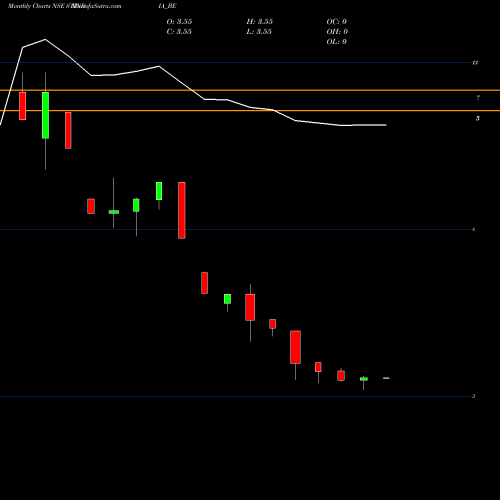Click the 'OH: 0' readout
Image resolution: width=500 pixels, height=500 pixels.
click(x=337, y=32)
